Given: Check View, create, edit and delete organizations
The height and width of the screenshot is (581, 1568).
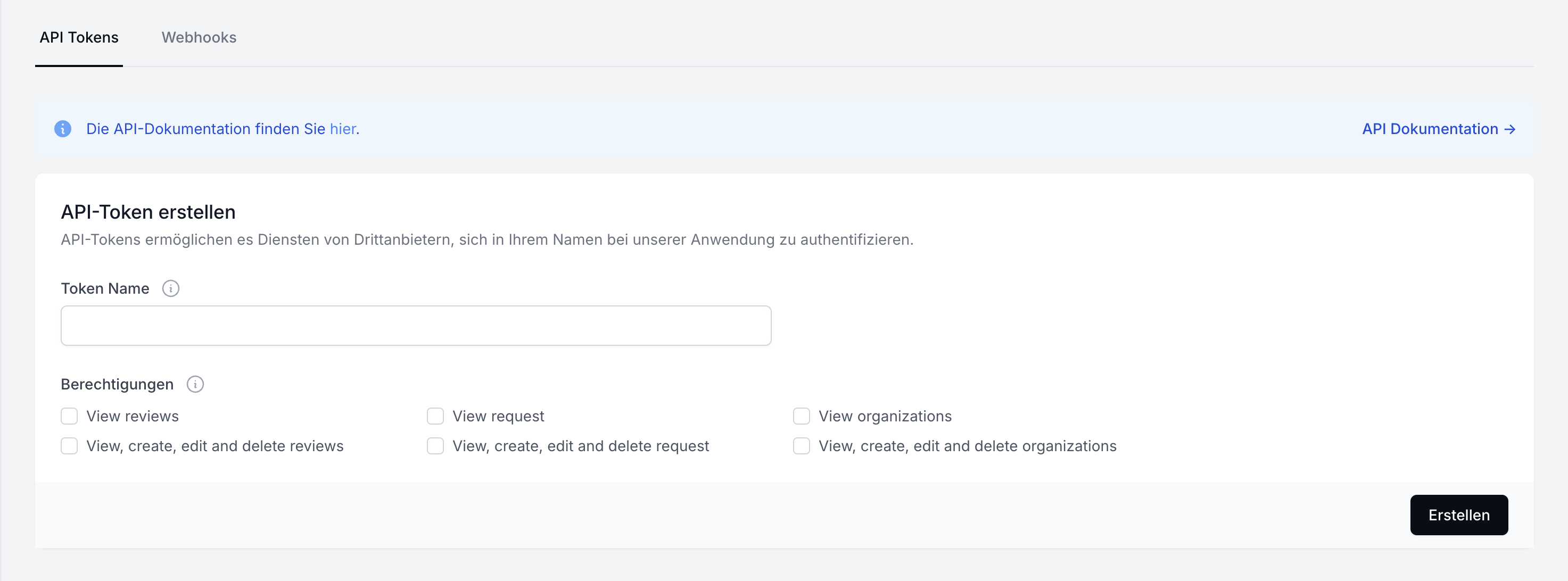Looking at the screenshot, I should (801, 446).
